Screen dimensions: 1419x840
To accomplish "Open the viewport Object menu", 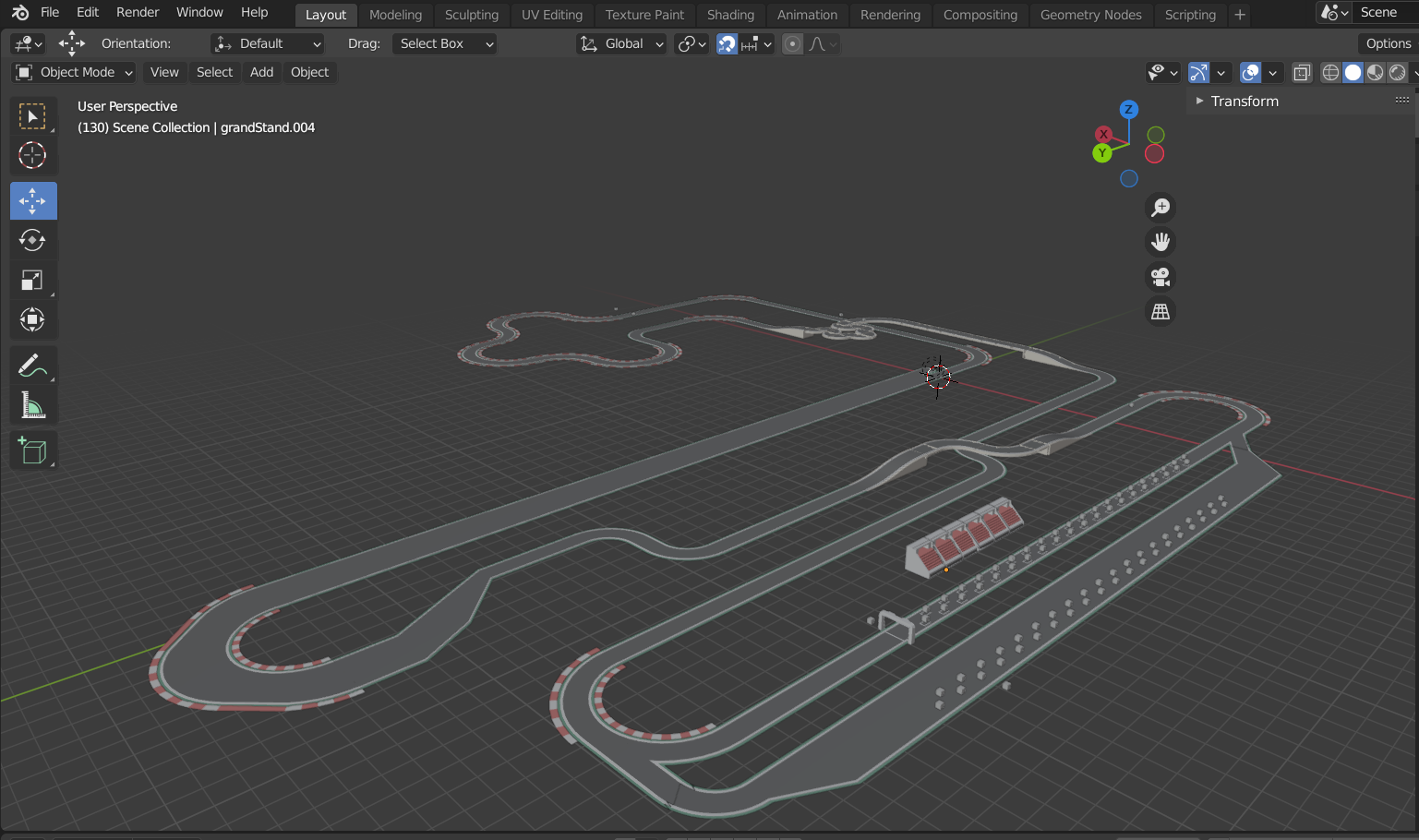I will coord(309,72).
